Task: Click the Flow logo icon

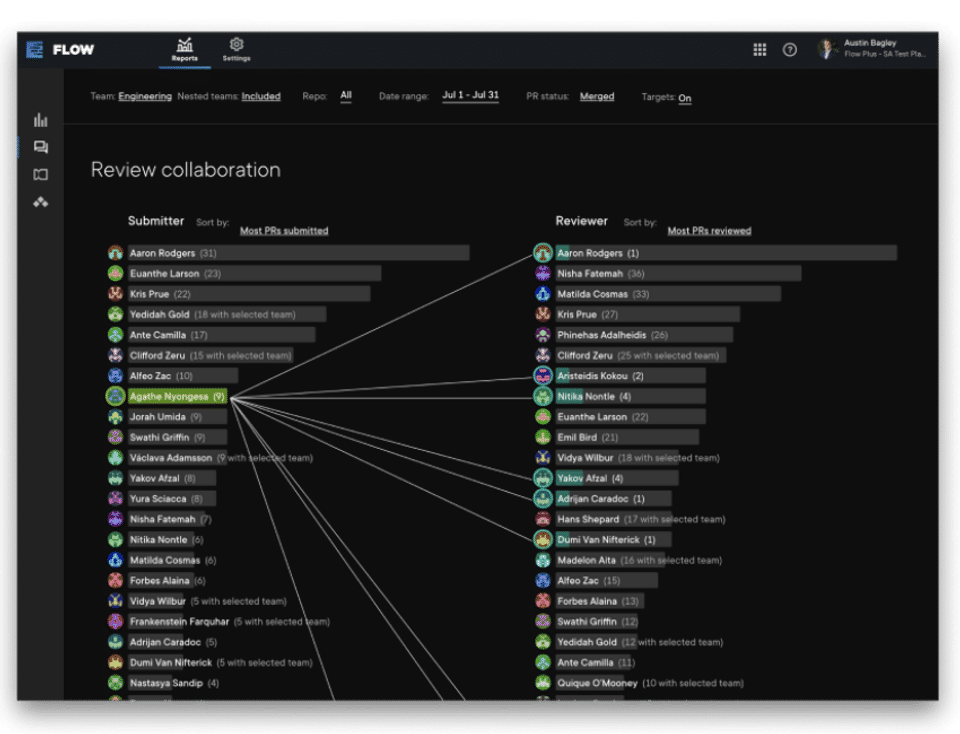Action: pyautogui.click(x=35, y=50)
